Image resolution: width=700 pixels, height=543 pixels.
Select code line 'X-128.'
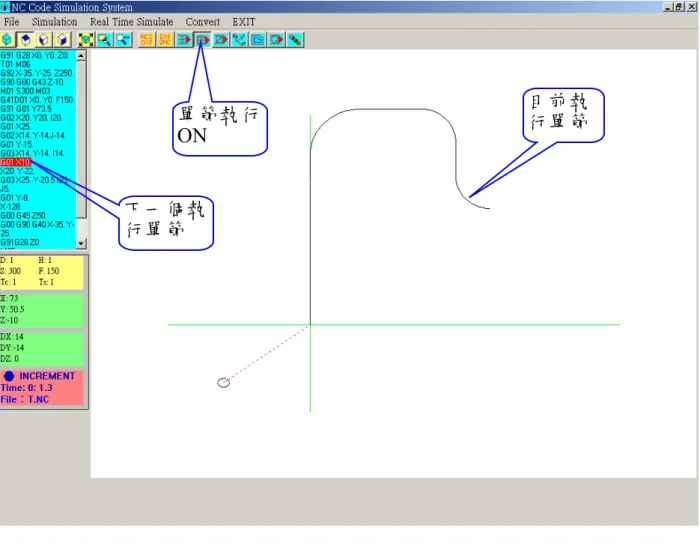pyautogui.click(x=11, y=207)
